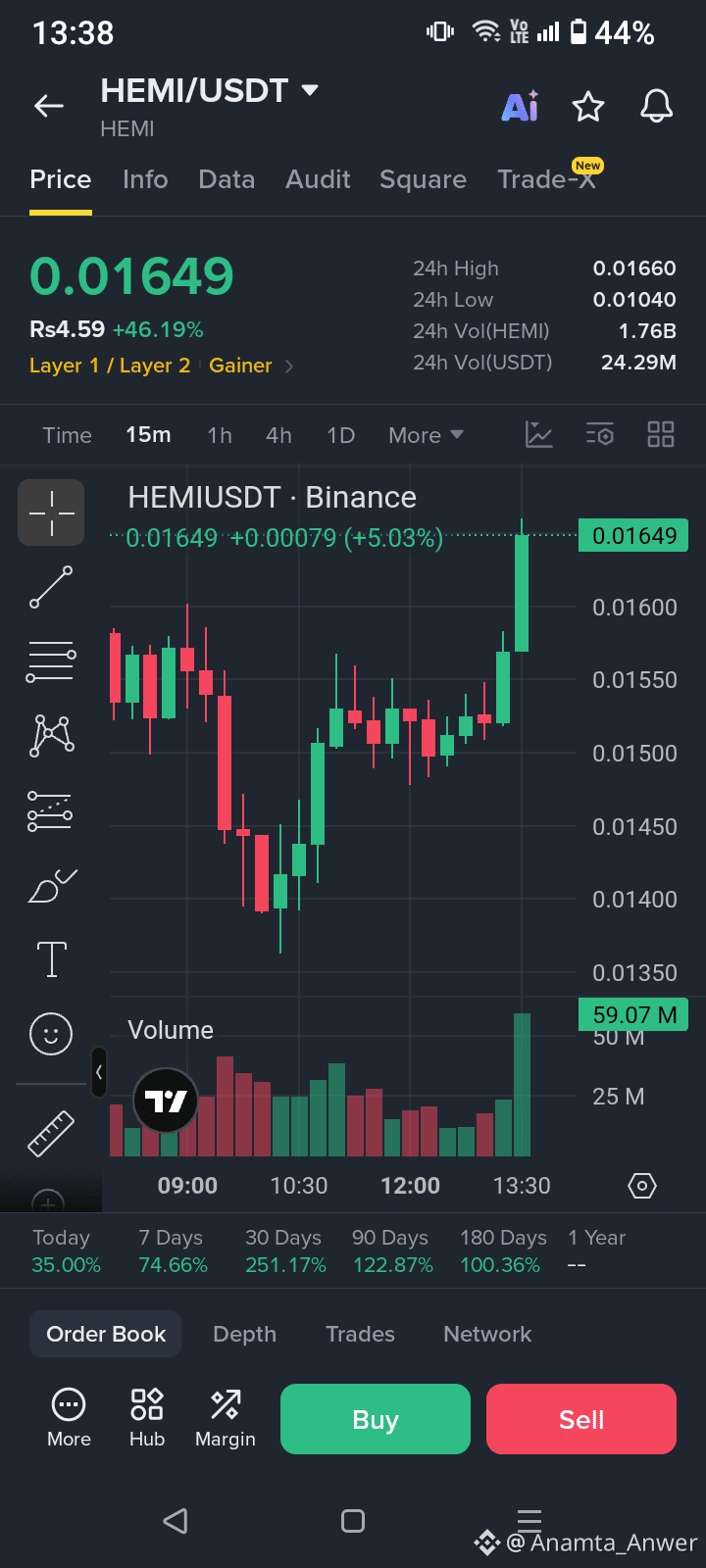Open the Trades tab

point(360,1334)
